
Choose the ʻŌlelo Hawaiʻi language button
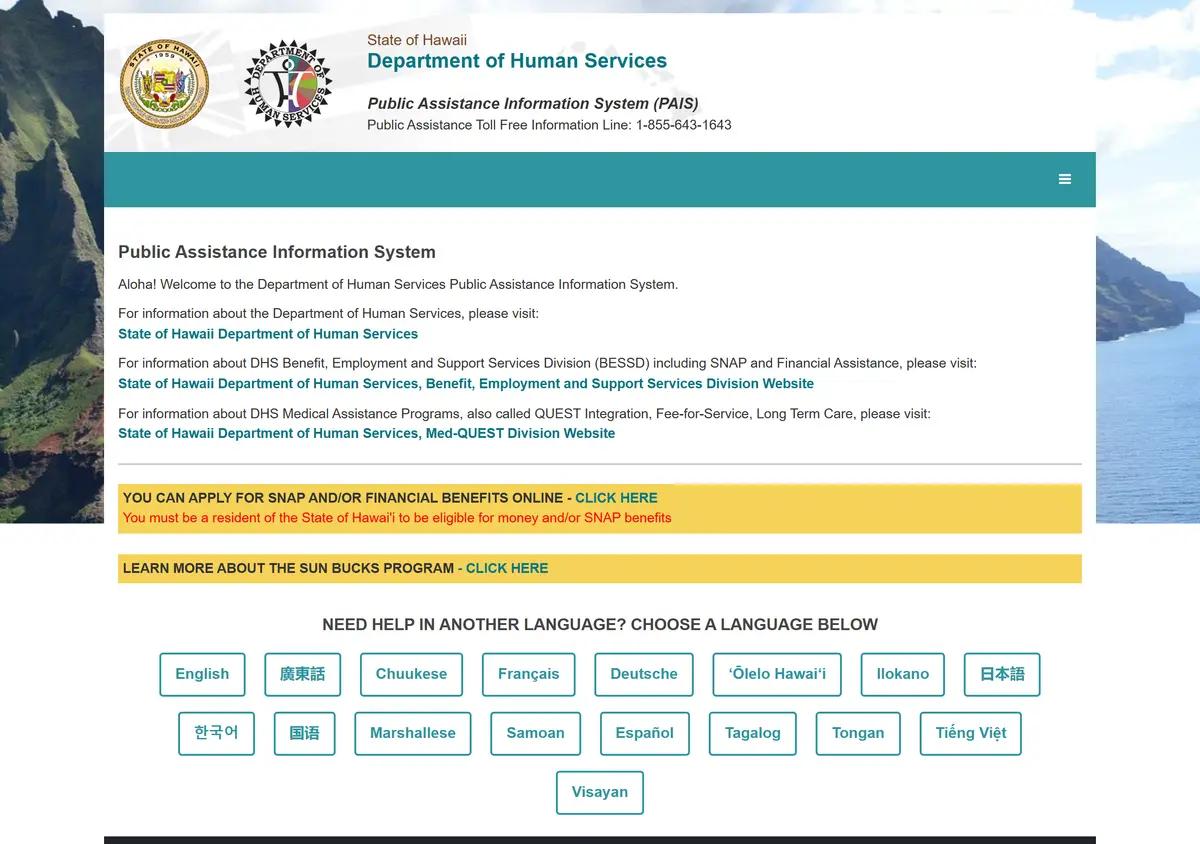[777, 674]
